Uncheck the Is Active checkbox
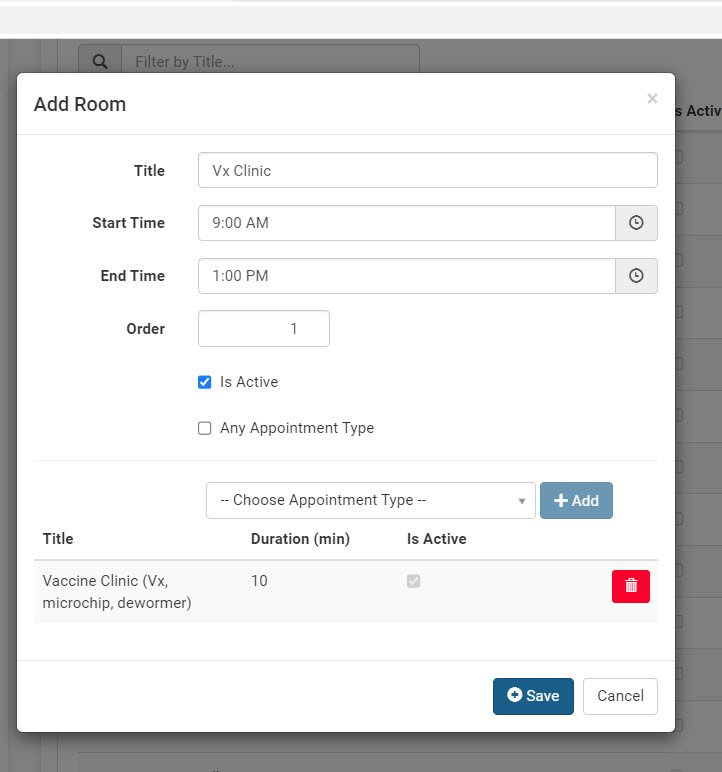Screen dimensions: 722x772 pos(205,382)
